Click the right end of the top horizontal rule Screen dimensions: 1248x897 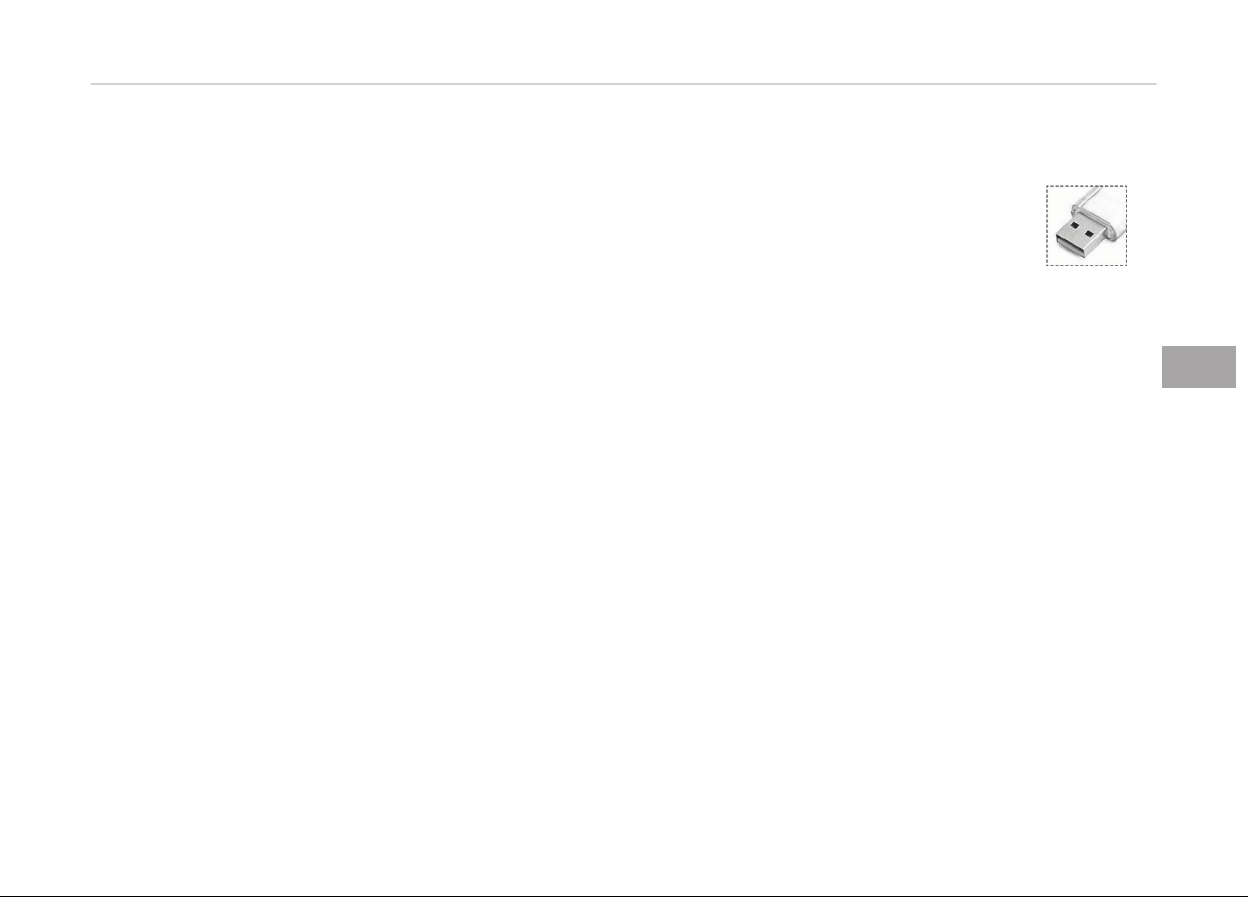[x=1155, y=84]
